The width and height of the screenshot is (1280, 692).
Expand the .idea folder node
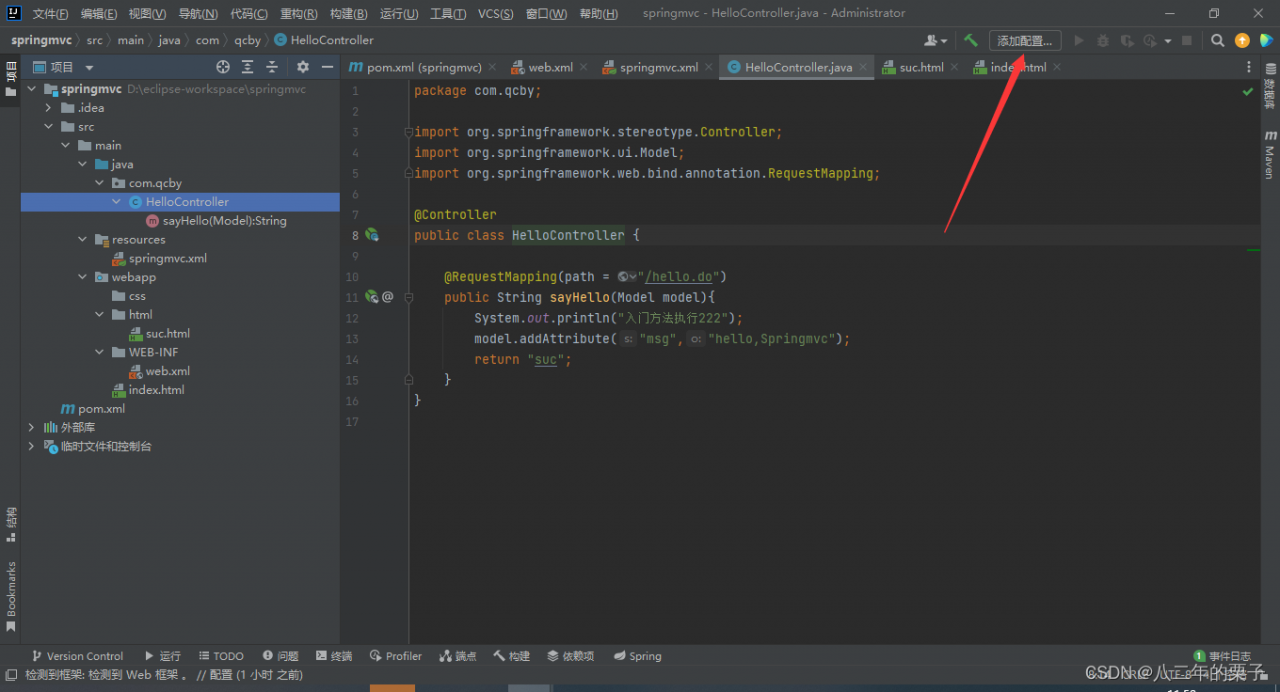[x=48, y=108]
